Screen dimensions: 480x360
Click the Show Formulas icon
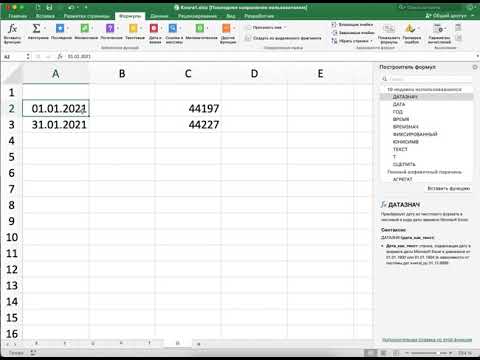(x=389, y=29)
